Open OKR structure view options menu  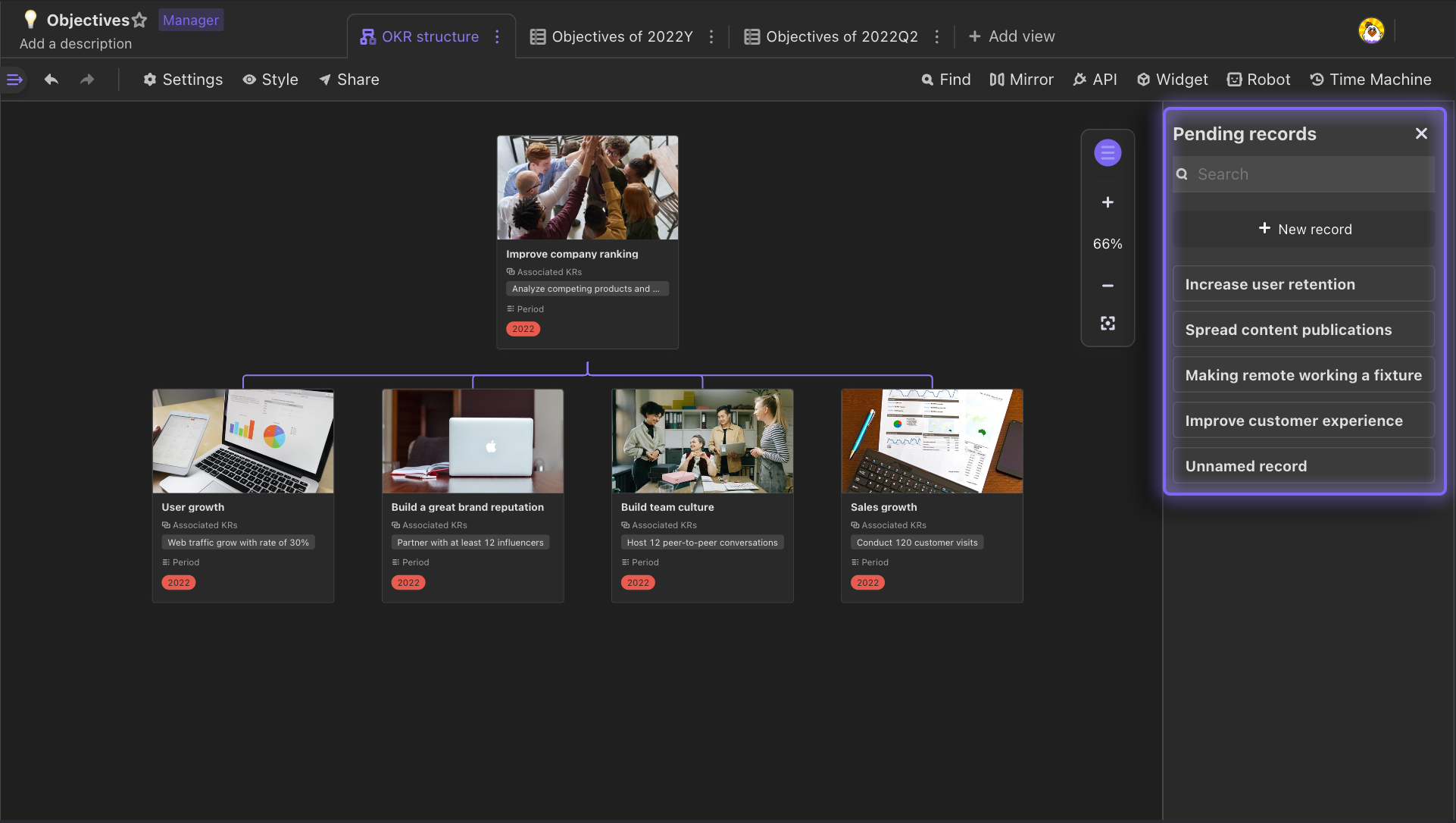pyautogui.click(x=498, y=36)
